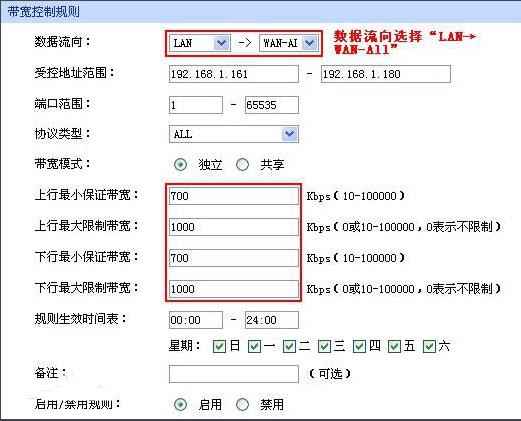Screen dimensions: 521x421
Task: Open the LAN source direction dropdown
Action: click(200, 43)
